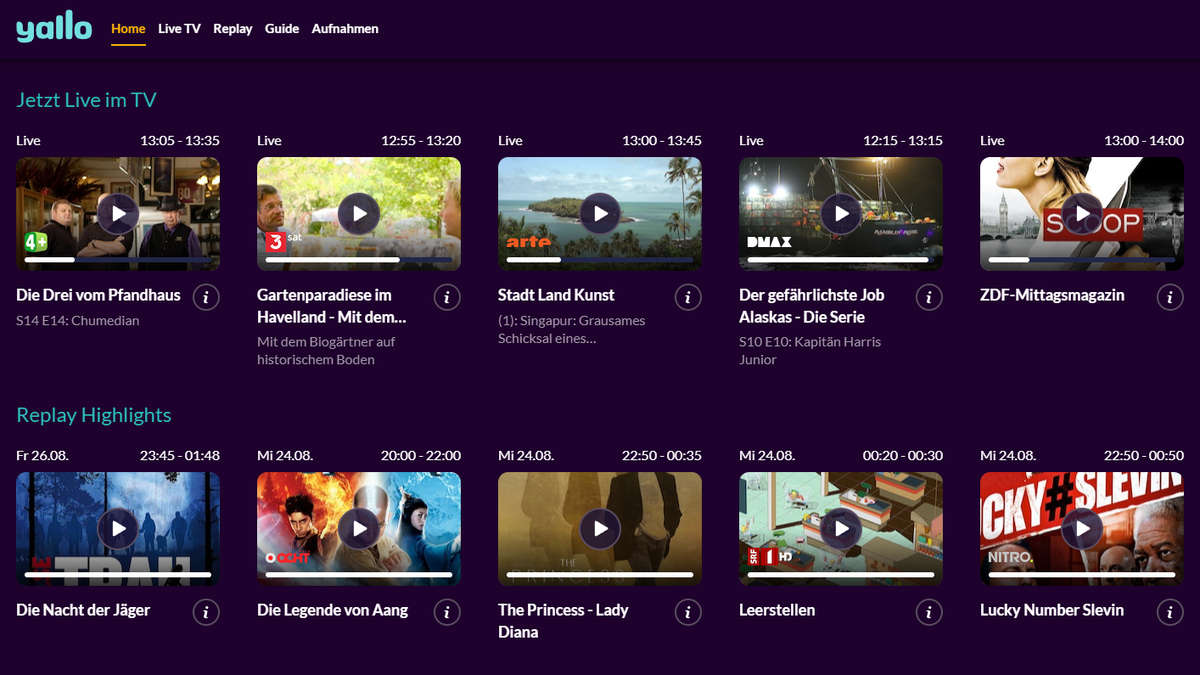Screen dimensions: 1200x675
Task: Click the progress bar on Stadt Land Kunst thumbnail
Action: (599, 259)
